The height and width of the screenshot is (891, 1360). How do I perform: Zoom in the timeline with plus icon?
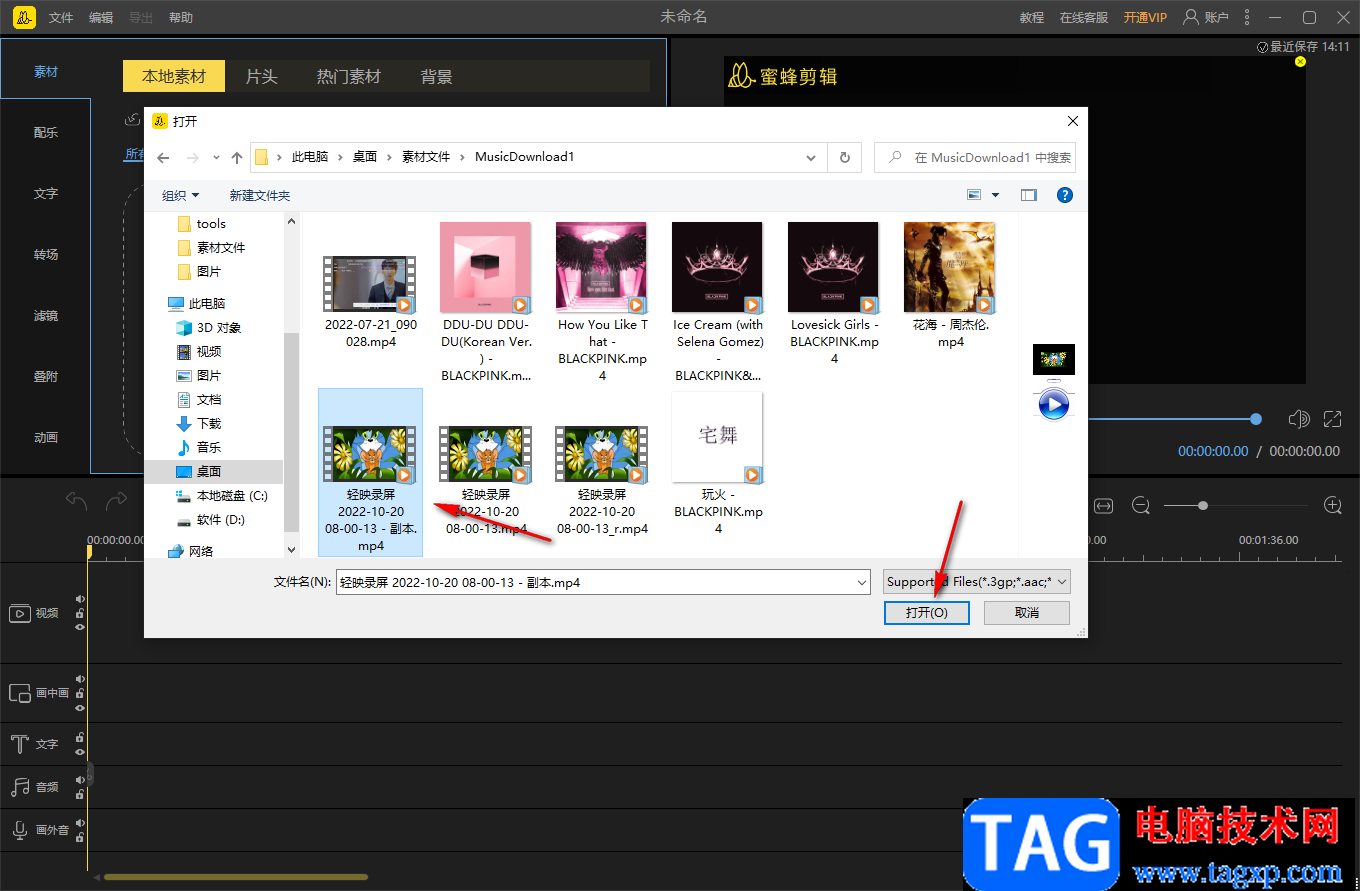pyautogui.click(x=1332, y=506)
